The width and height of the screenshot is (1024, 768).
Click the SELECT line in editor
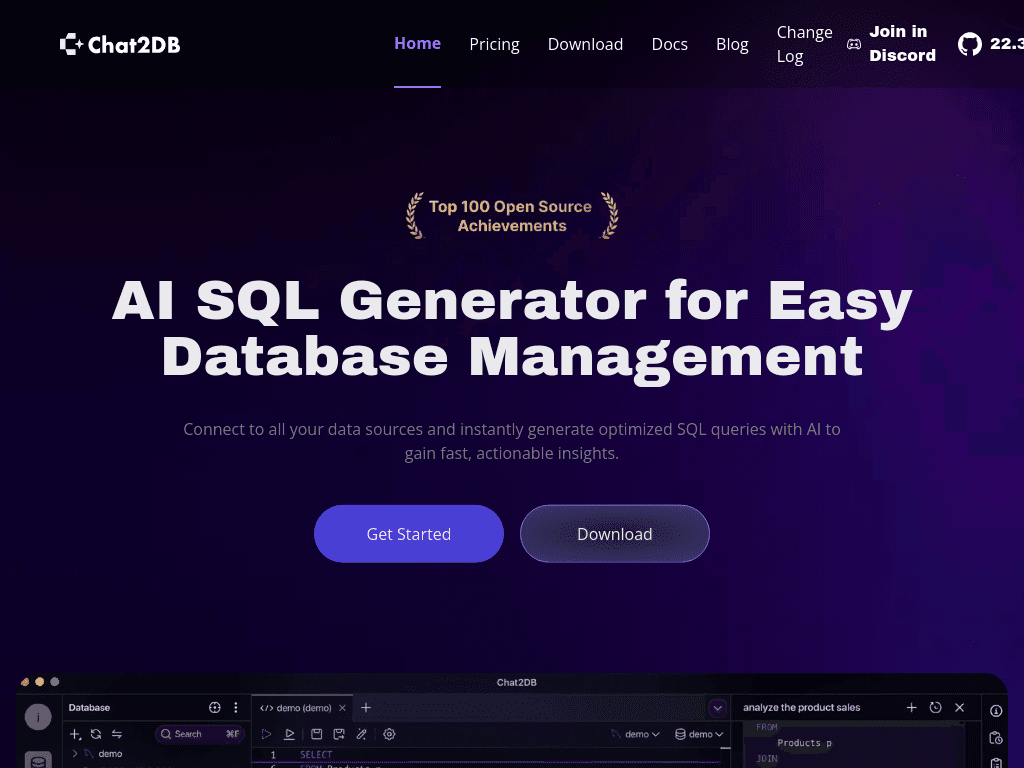click(x=316, y=754)
